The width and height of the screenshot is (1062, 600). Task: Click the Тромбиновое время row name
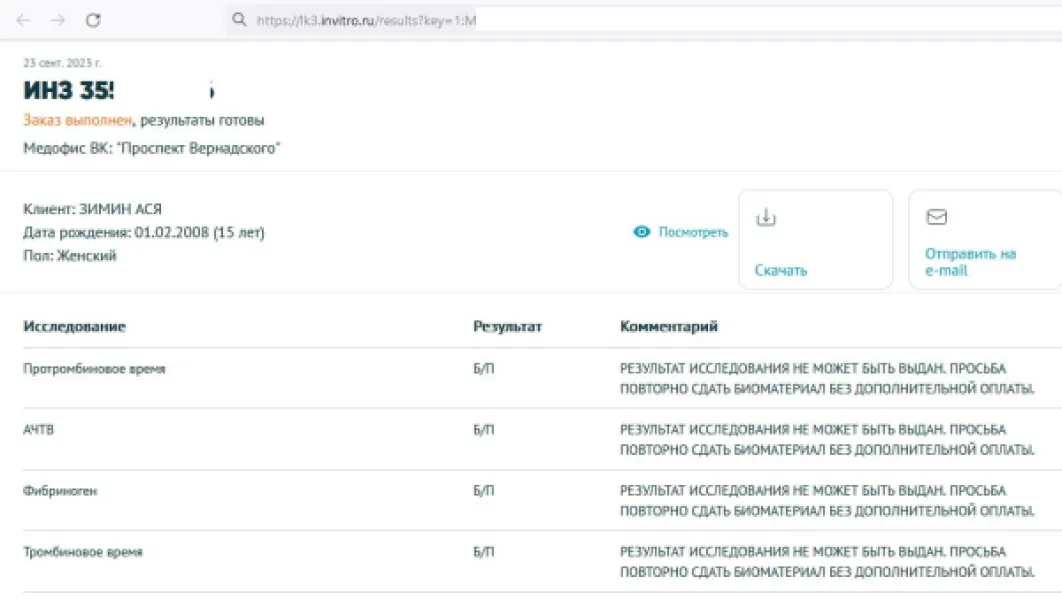(x=83, y=552)
